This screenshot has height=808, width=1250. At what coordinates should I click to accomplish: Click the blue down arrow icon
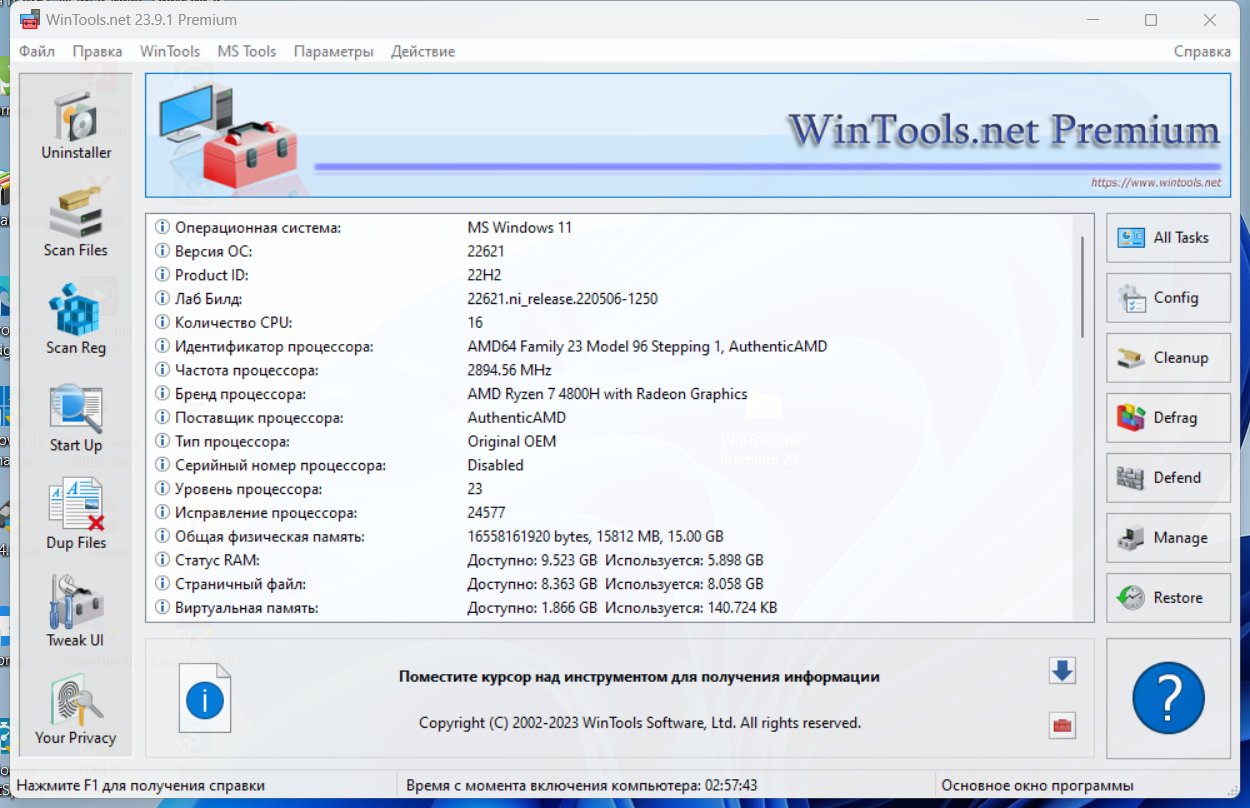[1062, 671]
